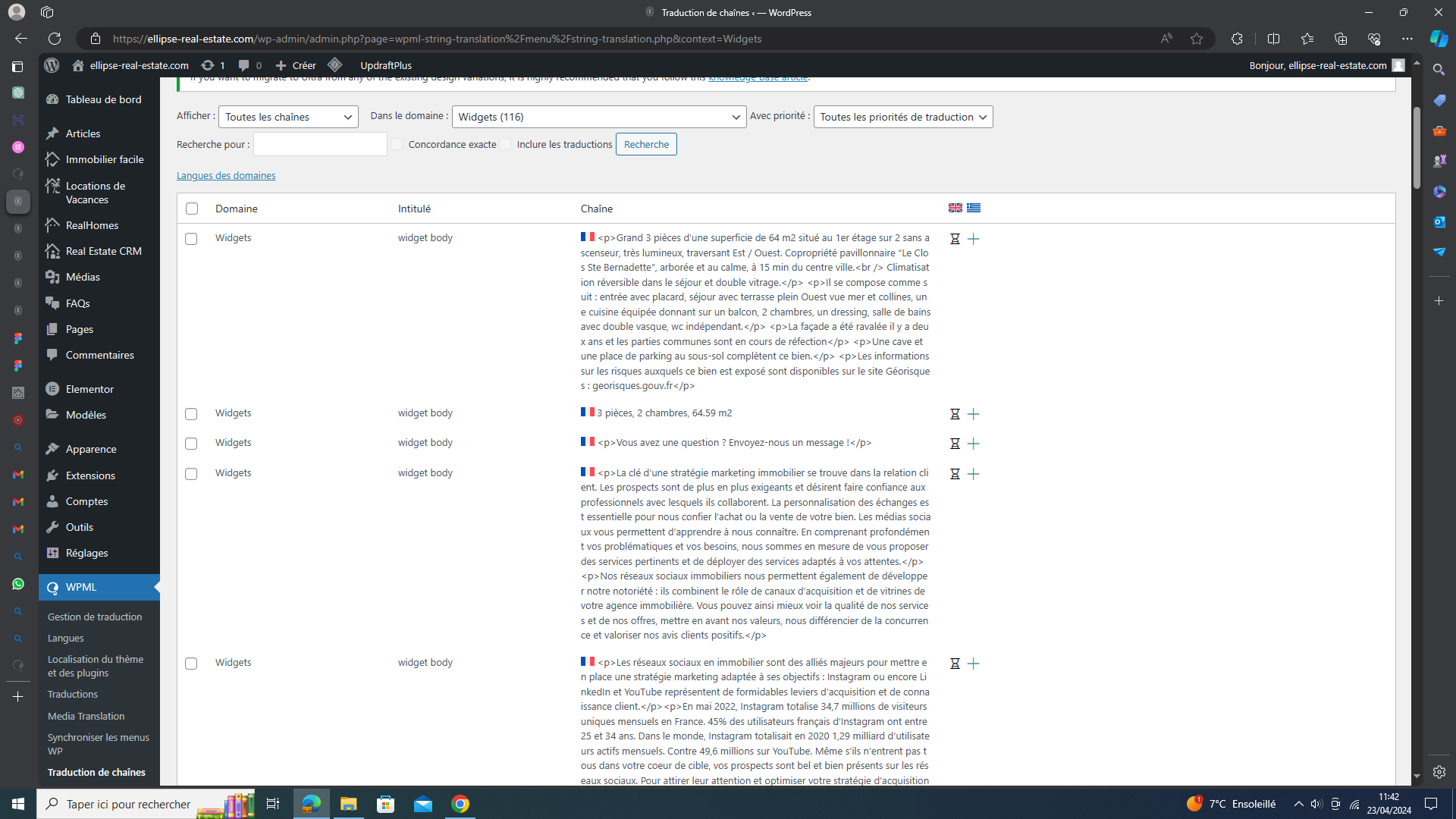The width and height of the screenshot is (1456, 819).
Task: Tick the select-all checkbox in the table header
Action: click(x=192, y=209)
